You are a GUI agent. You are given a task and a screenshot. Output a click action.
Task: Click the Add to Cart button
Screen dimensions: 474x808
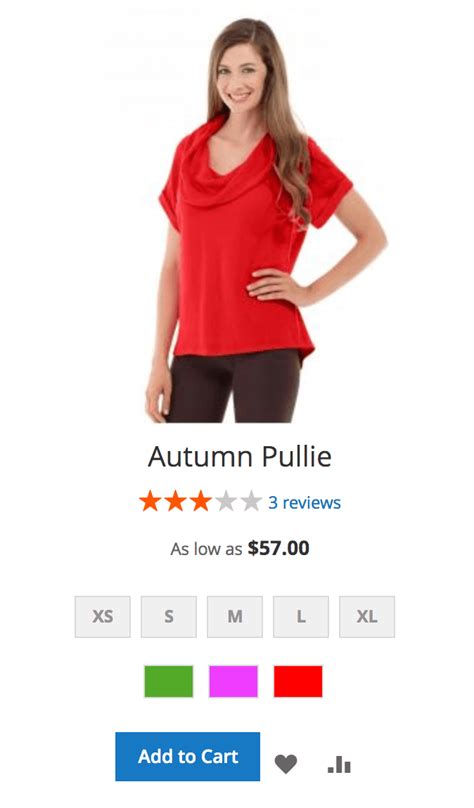tap(188, 756)
